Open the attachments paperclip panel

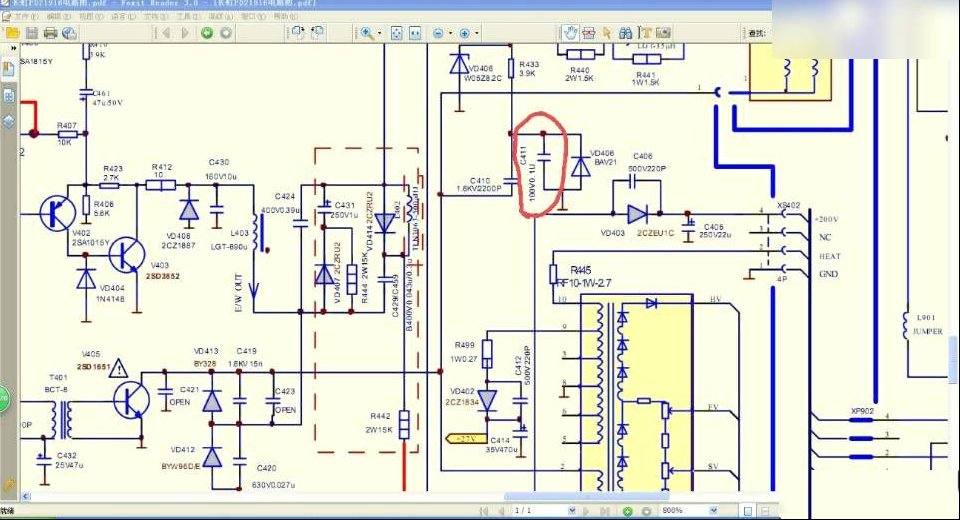tap(8, 484)
